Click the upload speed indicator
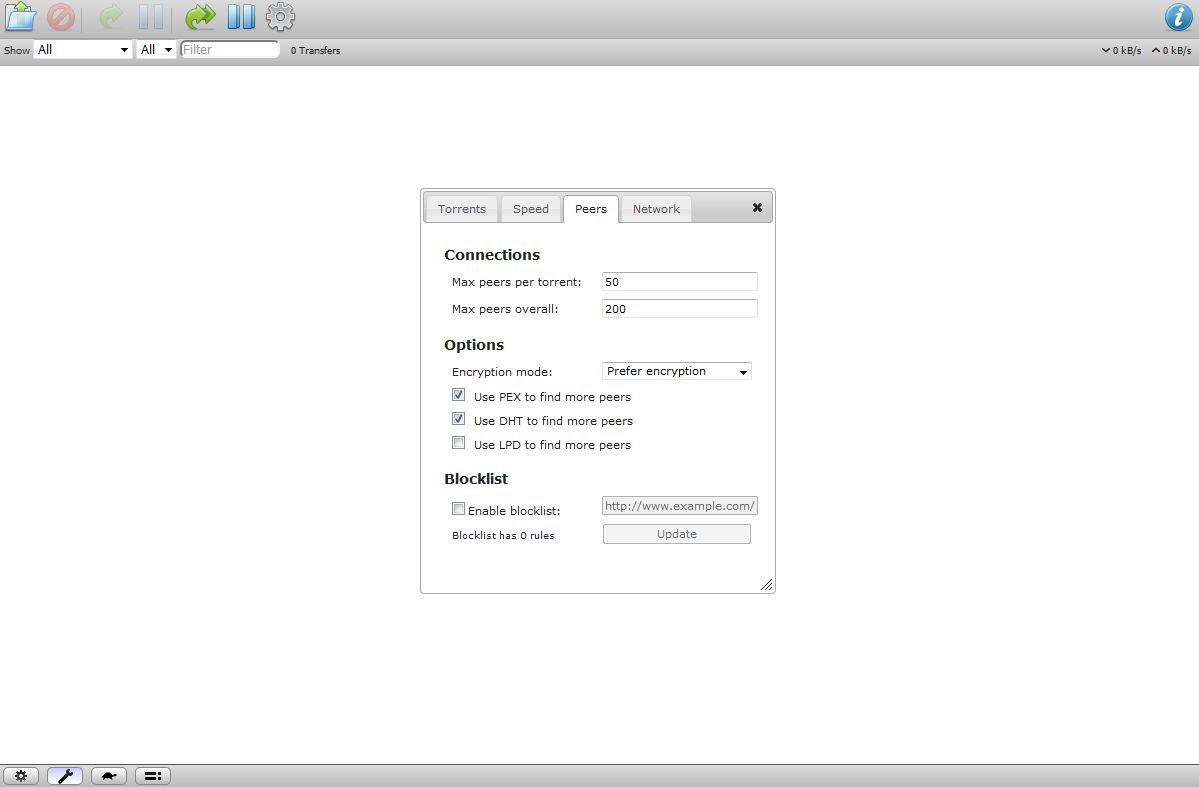 click(x=1171, y=50)
